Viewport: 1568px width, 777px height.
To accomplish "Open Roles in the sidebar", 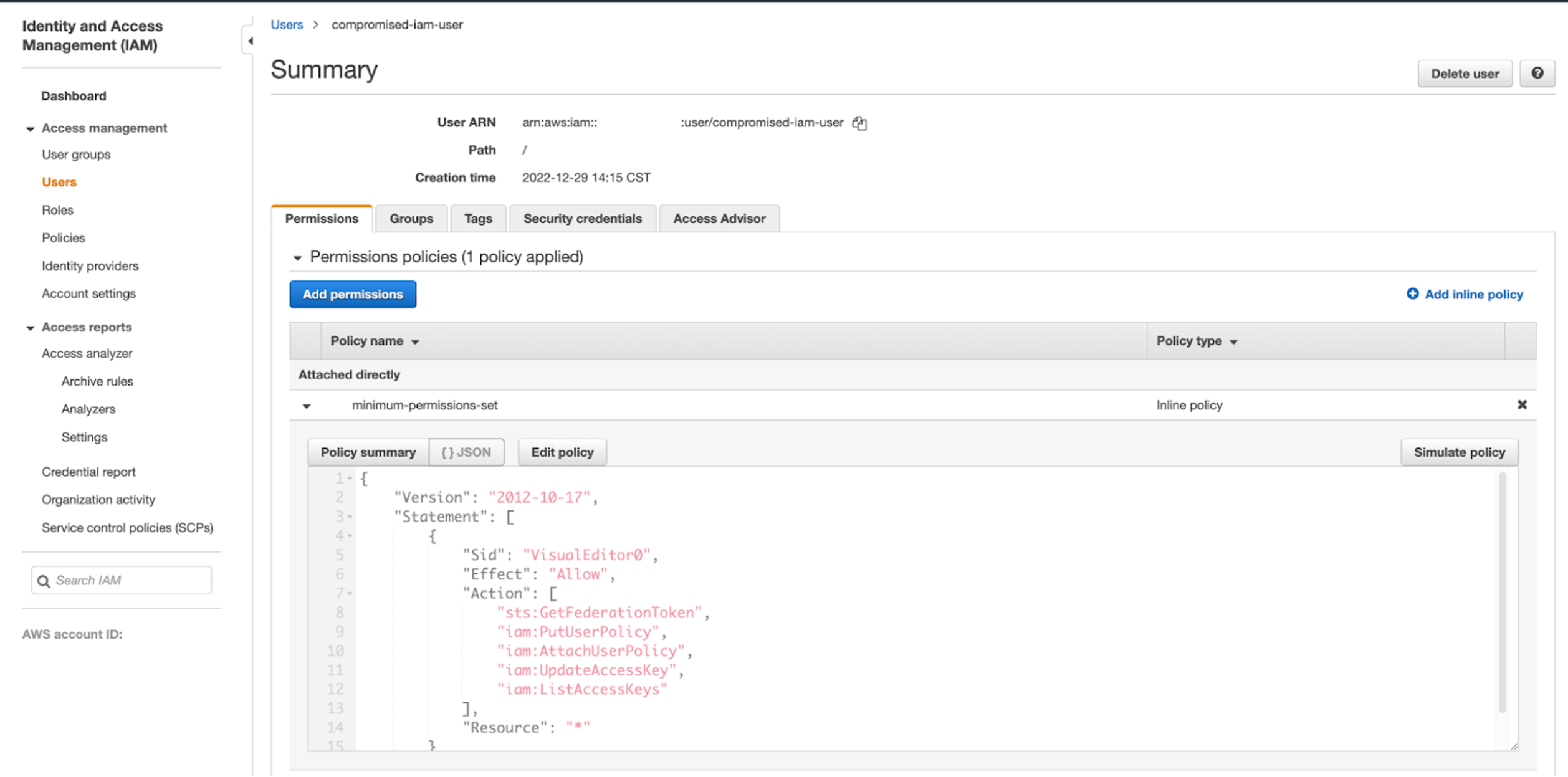I will click(57, 210).
